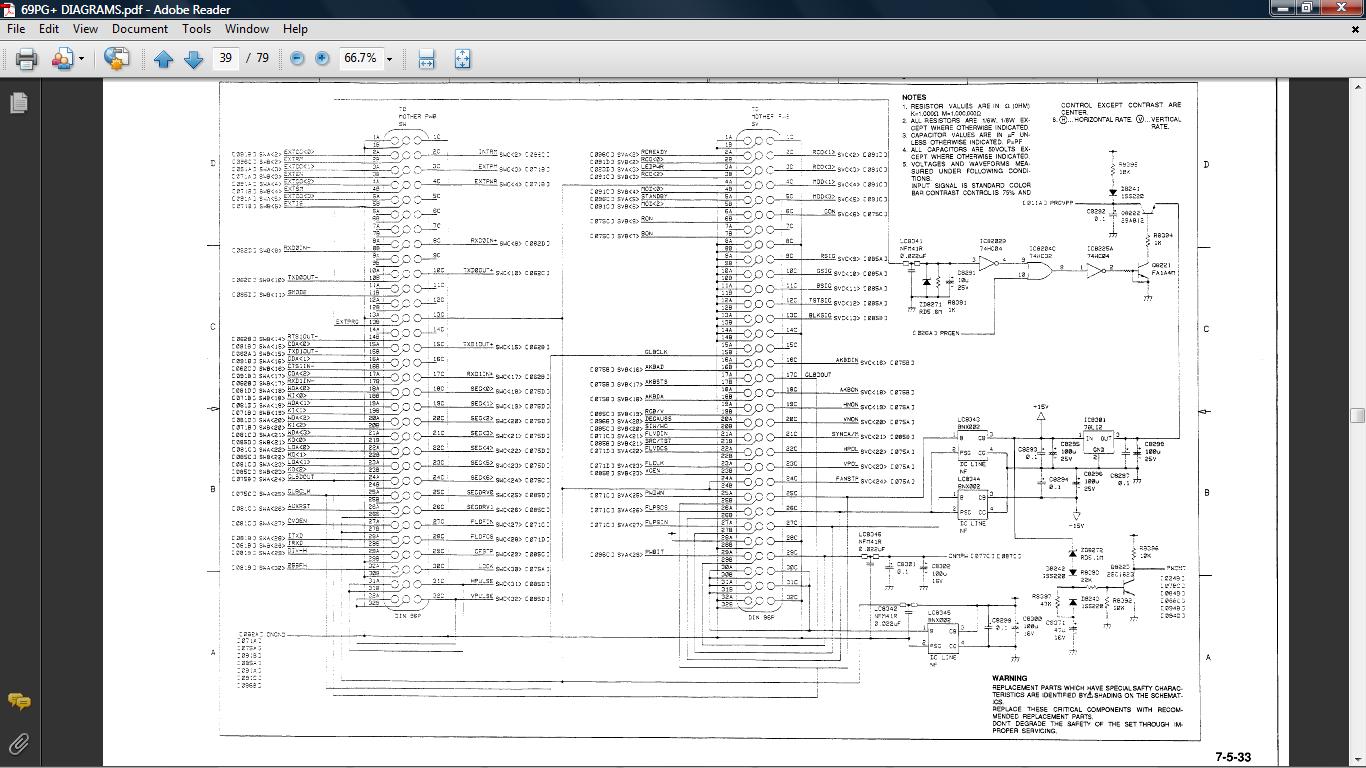Open the Help menu
The height and width of the screenshot is (768, 1366).
click(x=295, y=29)
